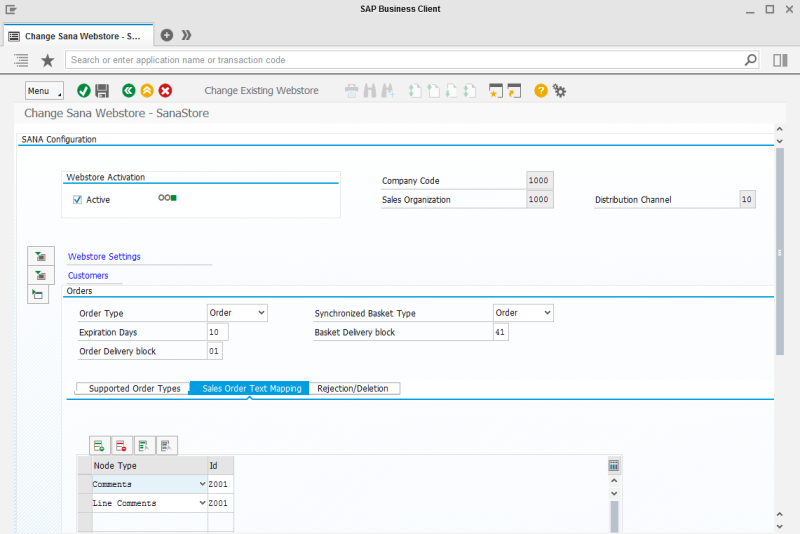The width and height of the screenshot is (800, 534).
Task: Expand the Customers section button
Action: coord(41,275)
